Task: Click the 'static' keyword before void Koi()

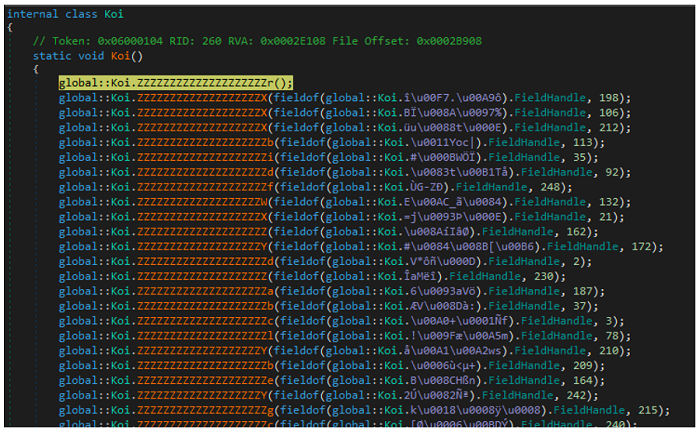Action: (x=52, y=56)
